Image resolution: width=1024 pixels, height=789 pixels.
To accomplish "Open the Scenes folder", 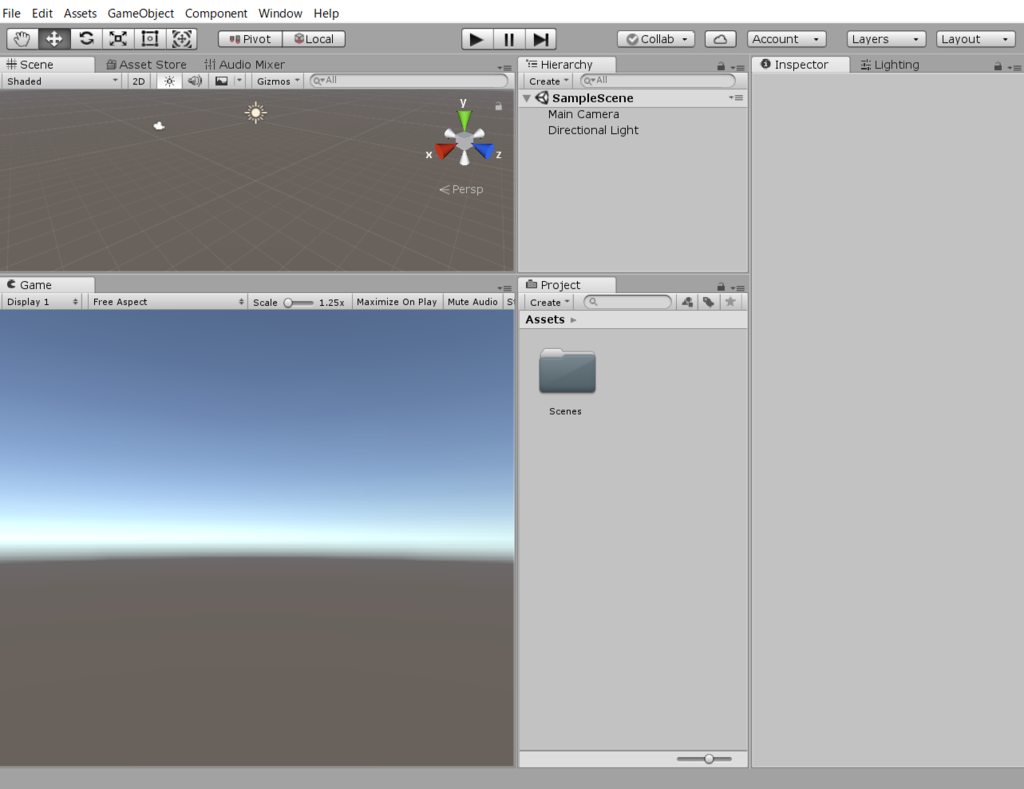I will point(567,381).
